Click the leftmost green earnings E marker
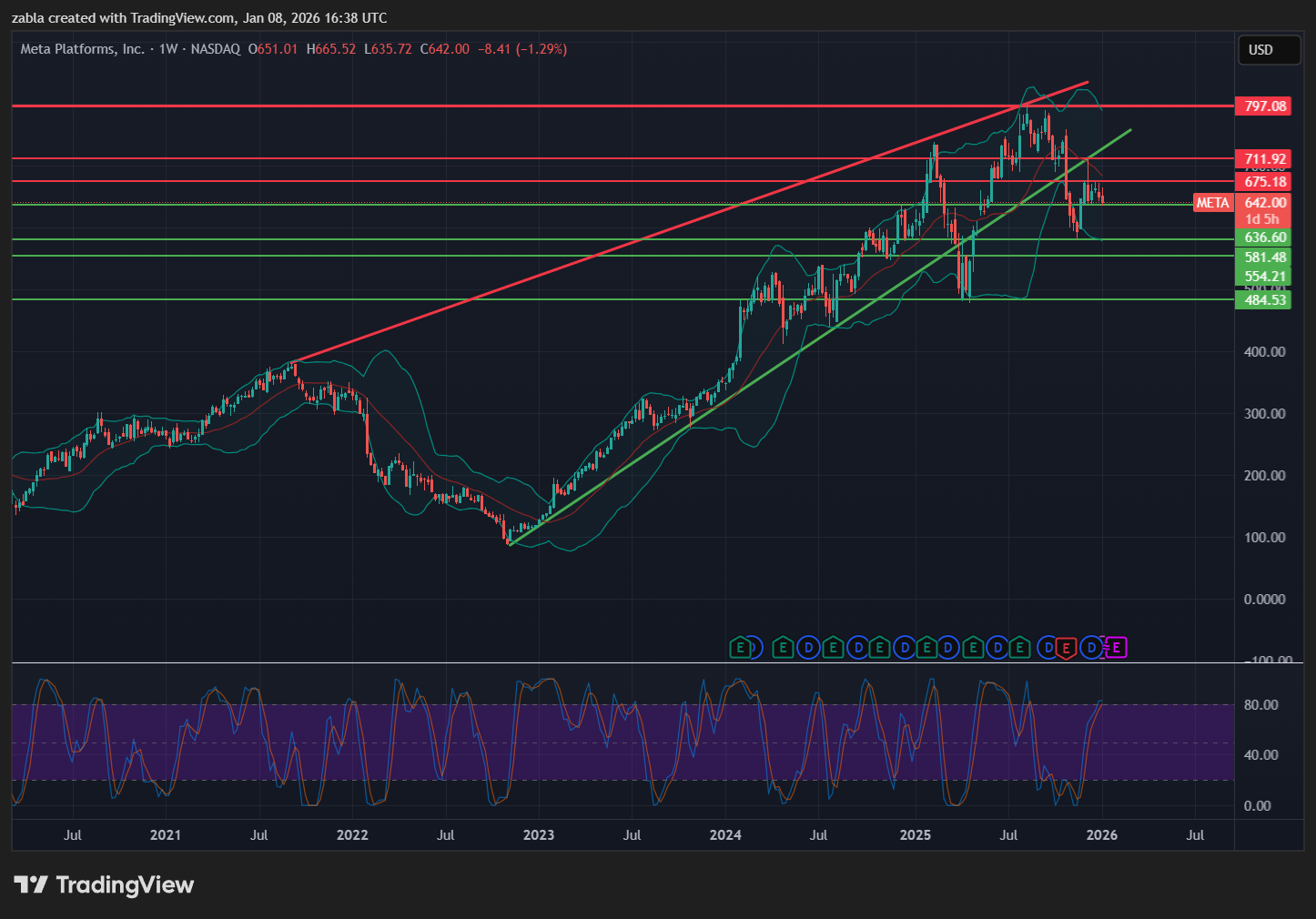The image size is (1316, 919). (x=742, y=648)
